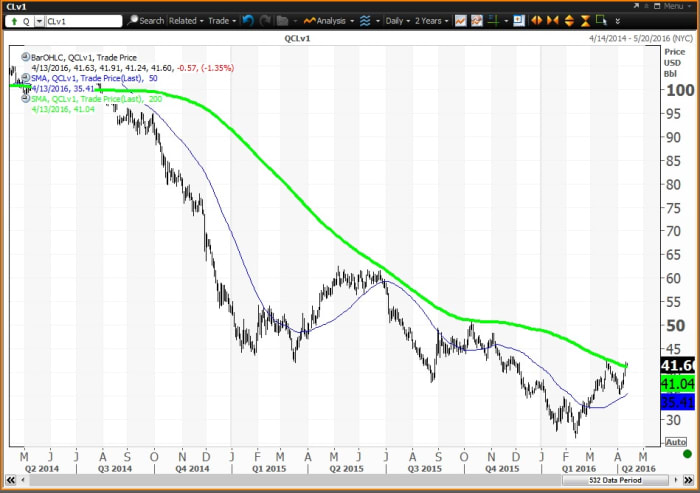
Task: Click the Q3 2015 quarter label
Action: coord(424,468)
